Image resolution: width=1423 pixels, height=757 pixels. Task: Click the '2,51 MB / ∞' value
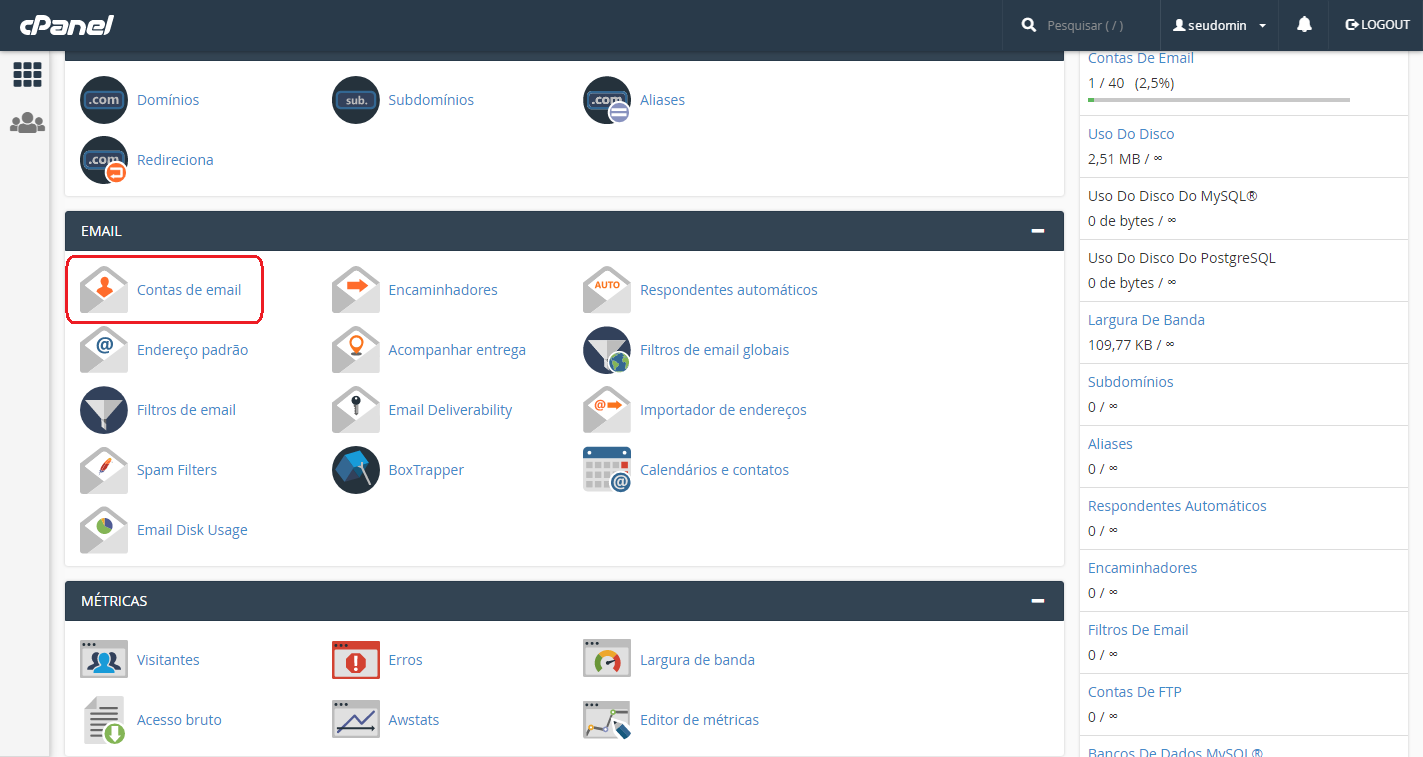(x=1125, y=158)
